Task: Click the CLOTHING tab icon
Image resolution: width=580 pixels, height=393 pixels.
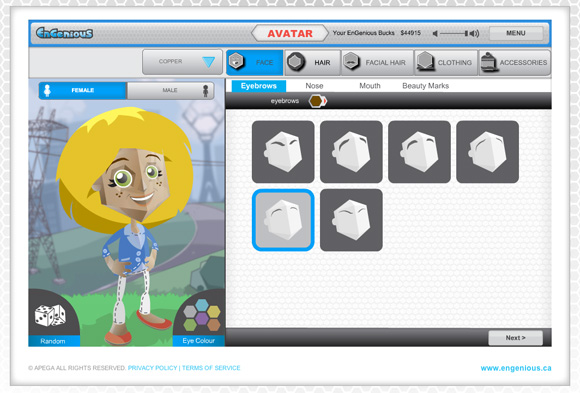Action: (425, 61)
